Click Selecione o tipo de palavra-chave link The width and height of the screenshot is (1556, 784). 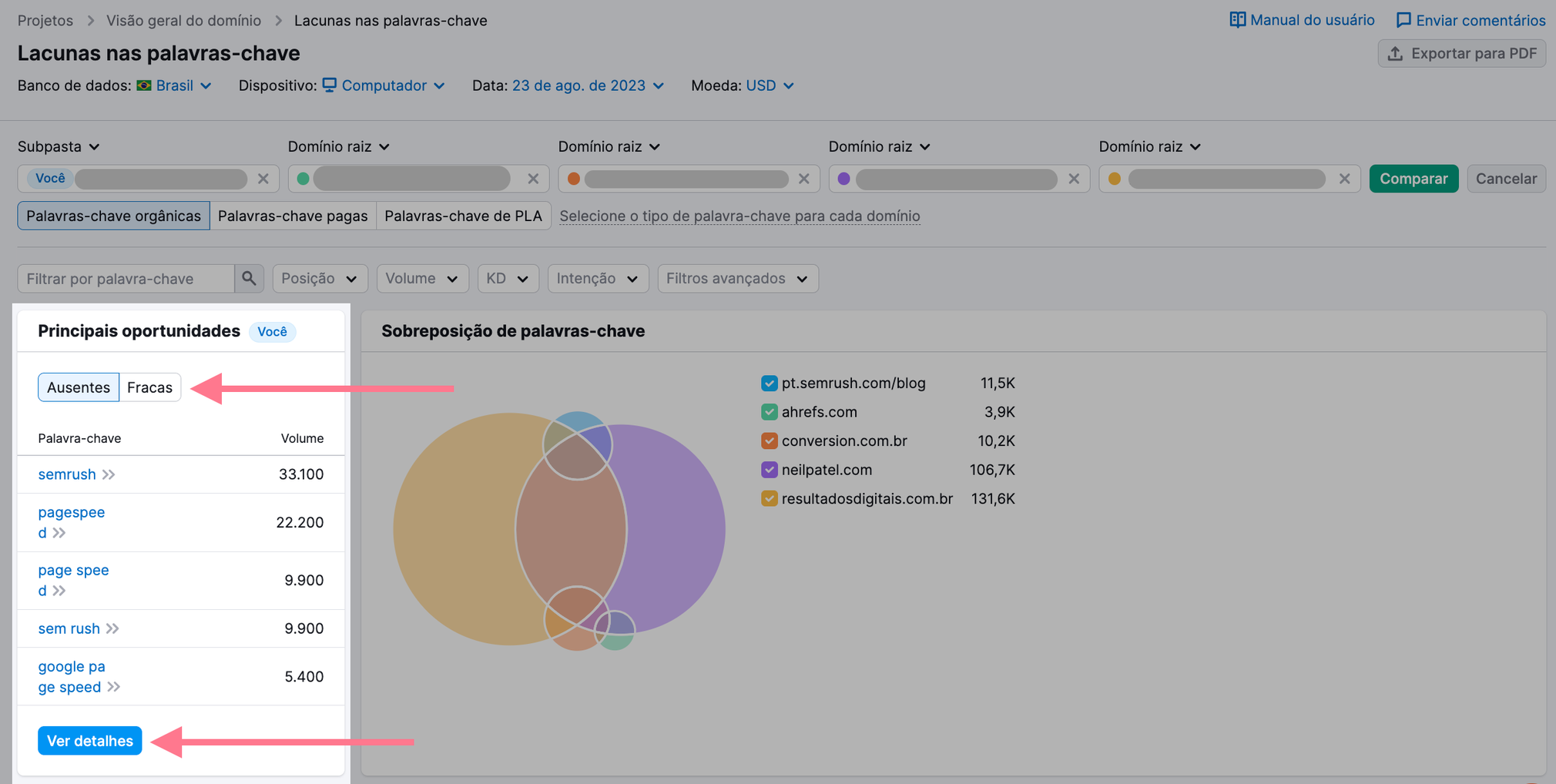pyautogui.click(x=739, y=216)
